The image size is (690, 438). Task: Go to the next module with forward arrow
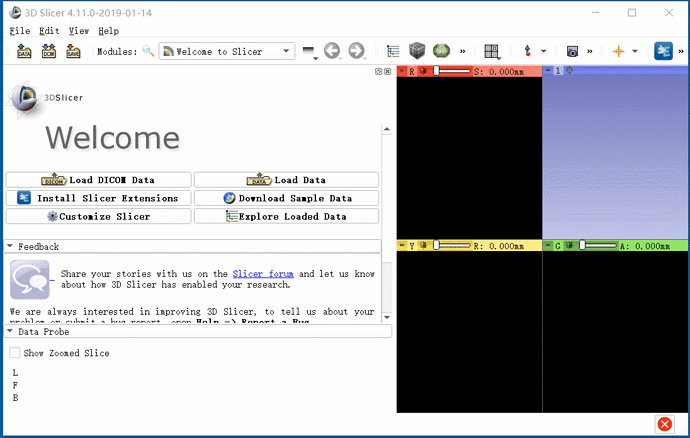point(357,51)
